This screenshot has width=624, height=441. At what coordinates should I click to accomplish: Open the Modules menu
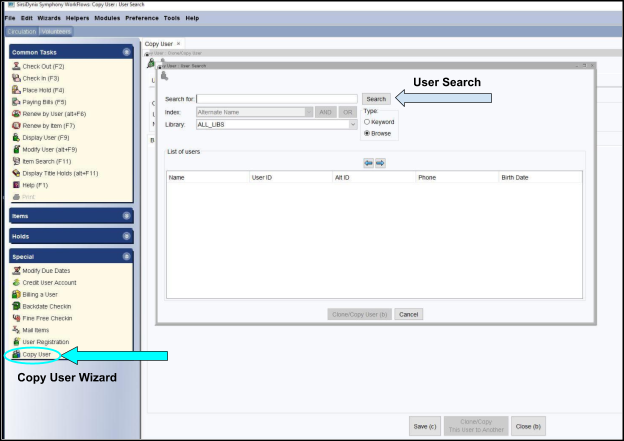107,18
